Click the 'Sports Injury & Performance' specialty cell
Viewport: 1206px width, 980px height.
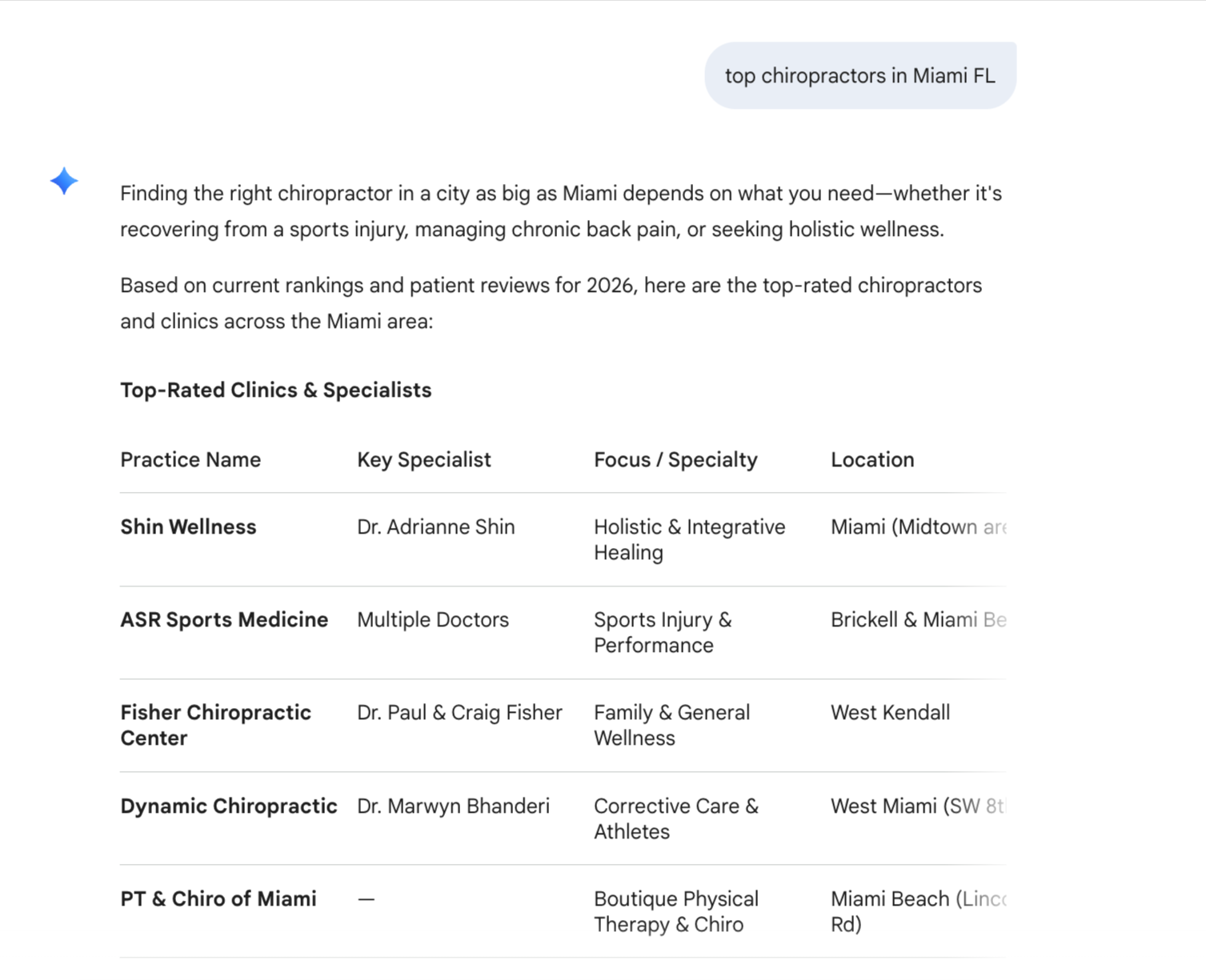pyautogui.click(x=662, y=632)
